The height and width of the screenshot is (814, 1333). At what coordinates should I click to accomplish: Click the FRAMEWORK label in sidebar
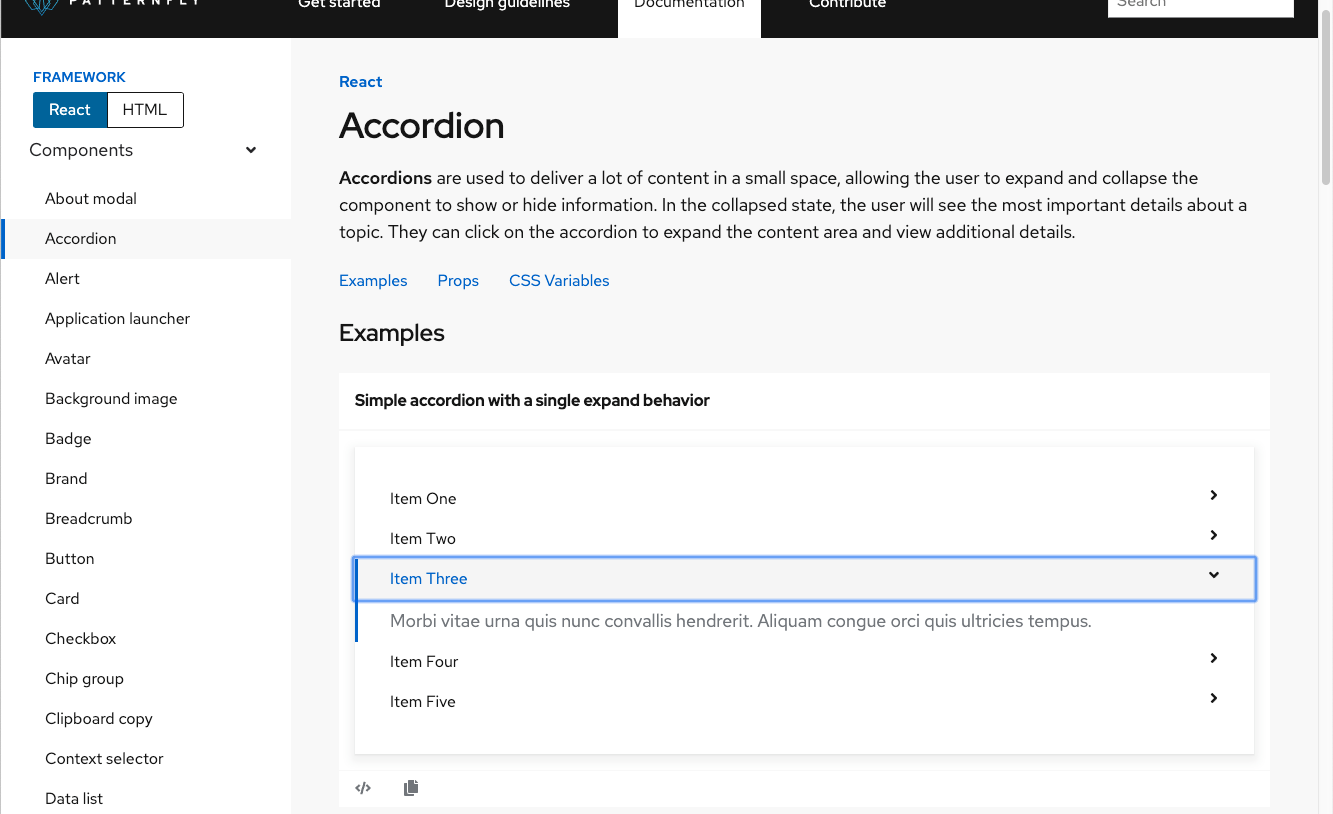(79, 77)
